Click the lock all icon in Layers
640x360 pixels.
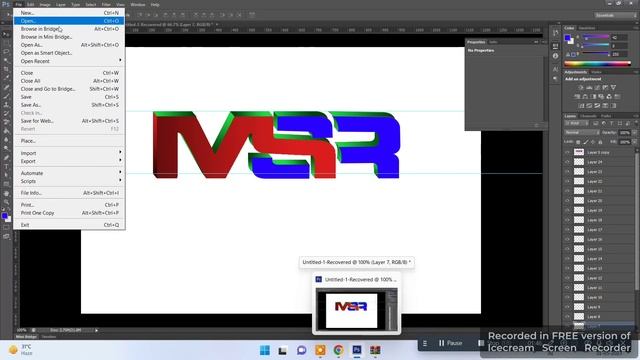600,142
